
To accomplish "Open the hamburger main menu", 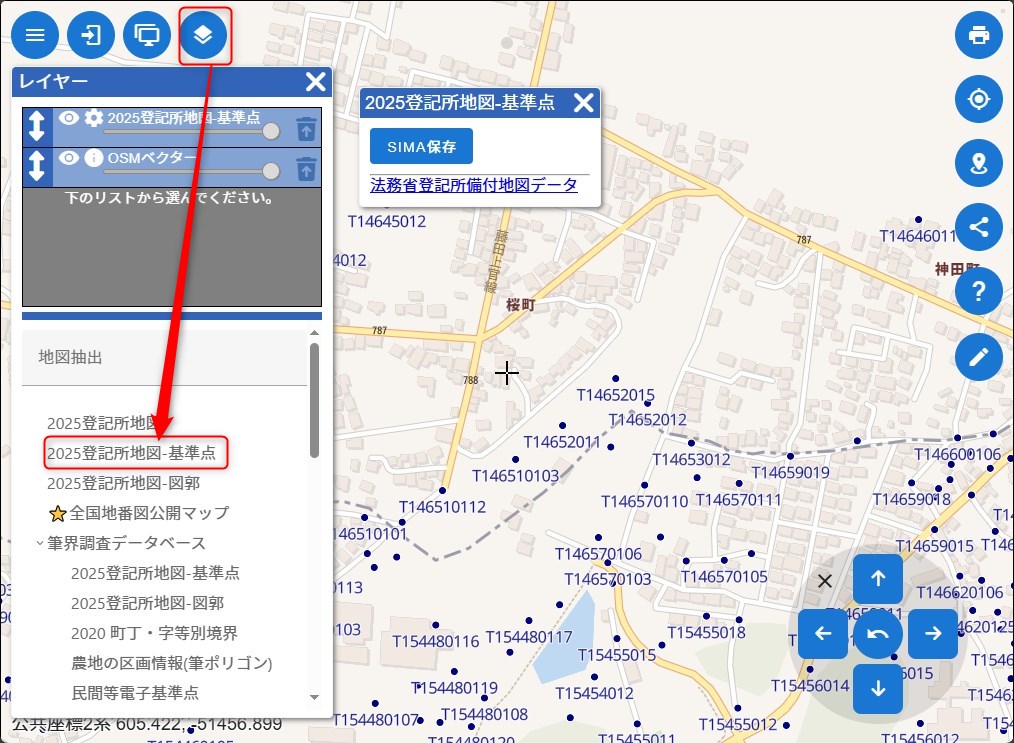I will point(35,36).
